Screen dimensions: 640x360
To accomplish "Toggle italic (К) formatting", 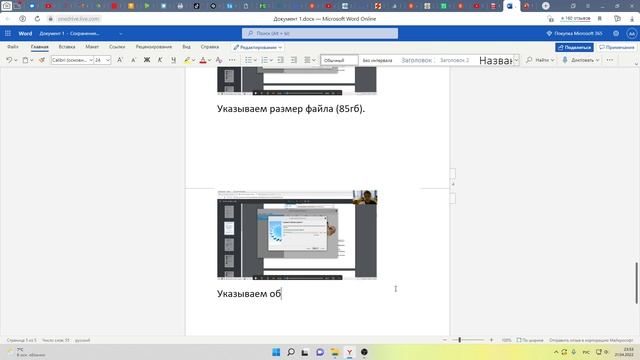I will (x=160, y=60).
